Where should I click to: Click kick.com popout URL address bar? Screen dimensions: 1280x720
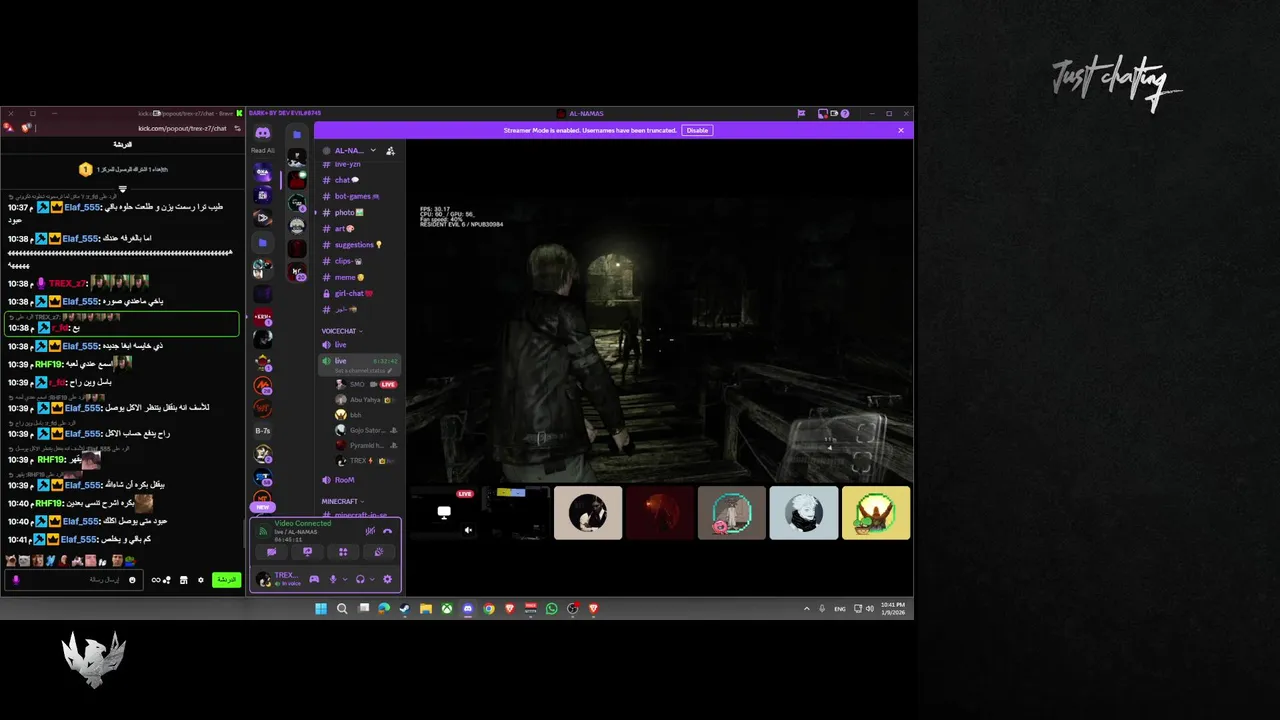pos(182,128)
